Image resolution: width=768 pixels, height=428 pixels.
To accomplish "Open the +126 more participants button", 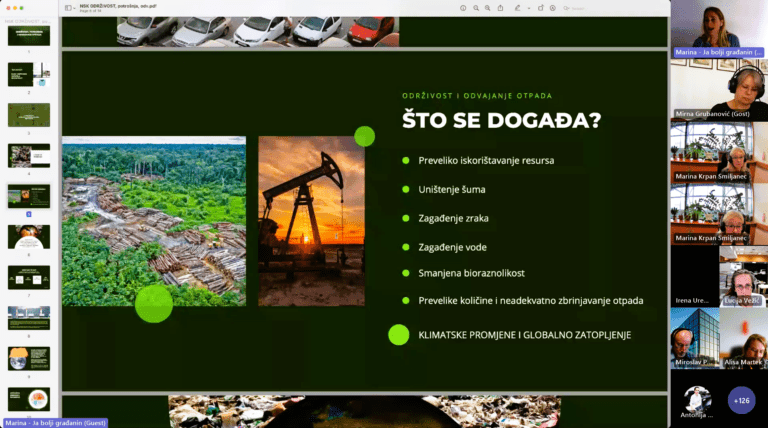I will coord(742,400).
